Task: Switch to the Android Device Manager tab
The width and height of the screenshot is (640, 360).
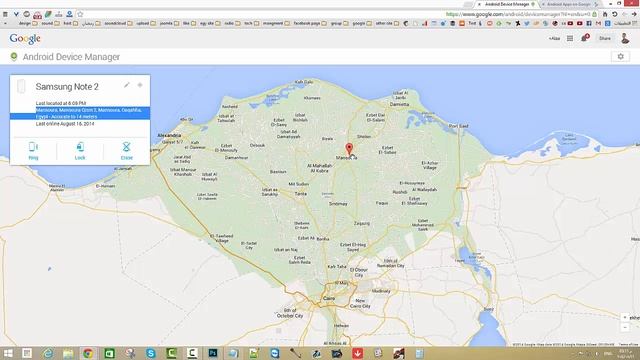Action: click(507, 4)
